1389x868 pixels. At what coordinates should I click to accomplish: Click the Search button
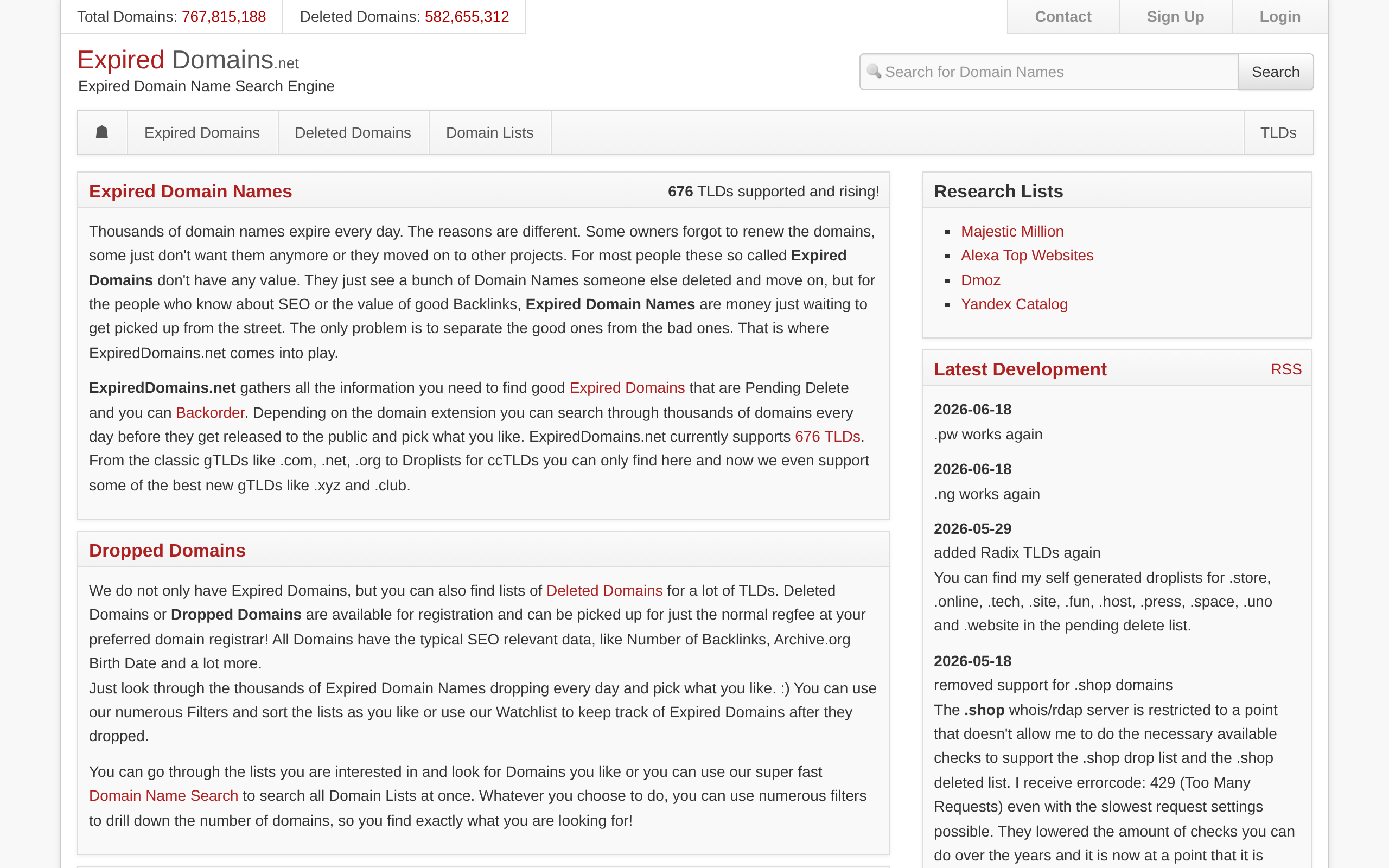(x=1276, y=72)
